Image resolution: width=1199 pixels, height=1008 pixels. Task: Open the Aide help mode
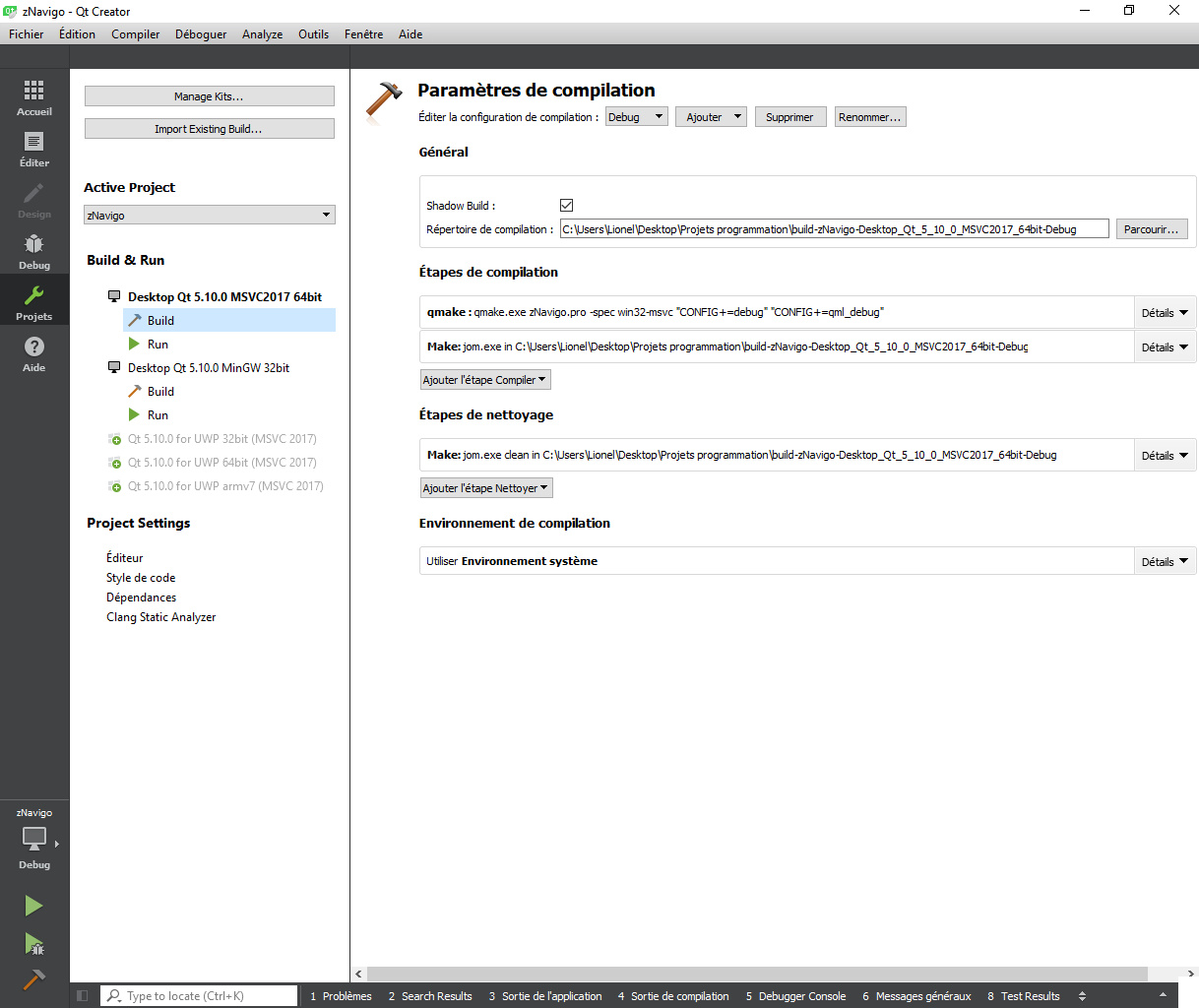tap(33, 354)
